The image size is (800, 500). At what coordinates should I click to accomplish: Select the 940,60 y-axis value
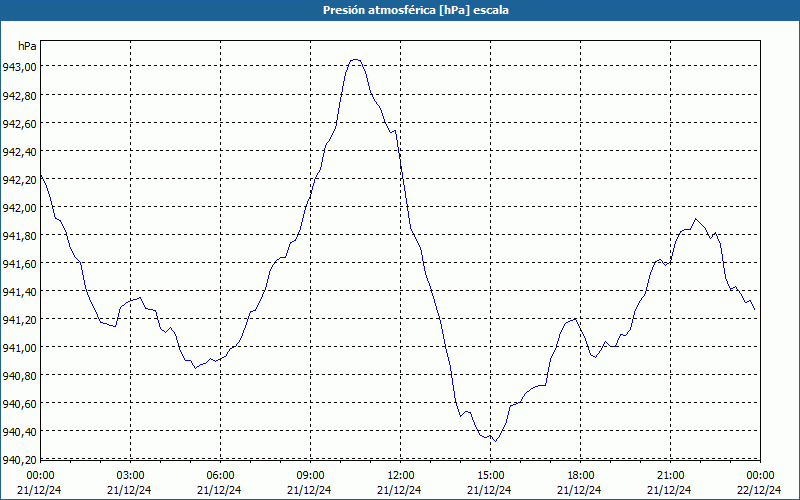[x=19, y=404]
